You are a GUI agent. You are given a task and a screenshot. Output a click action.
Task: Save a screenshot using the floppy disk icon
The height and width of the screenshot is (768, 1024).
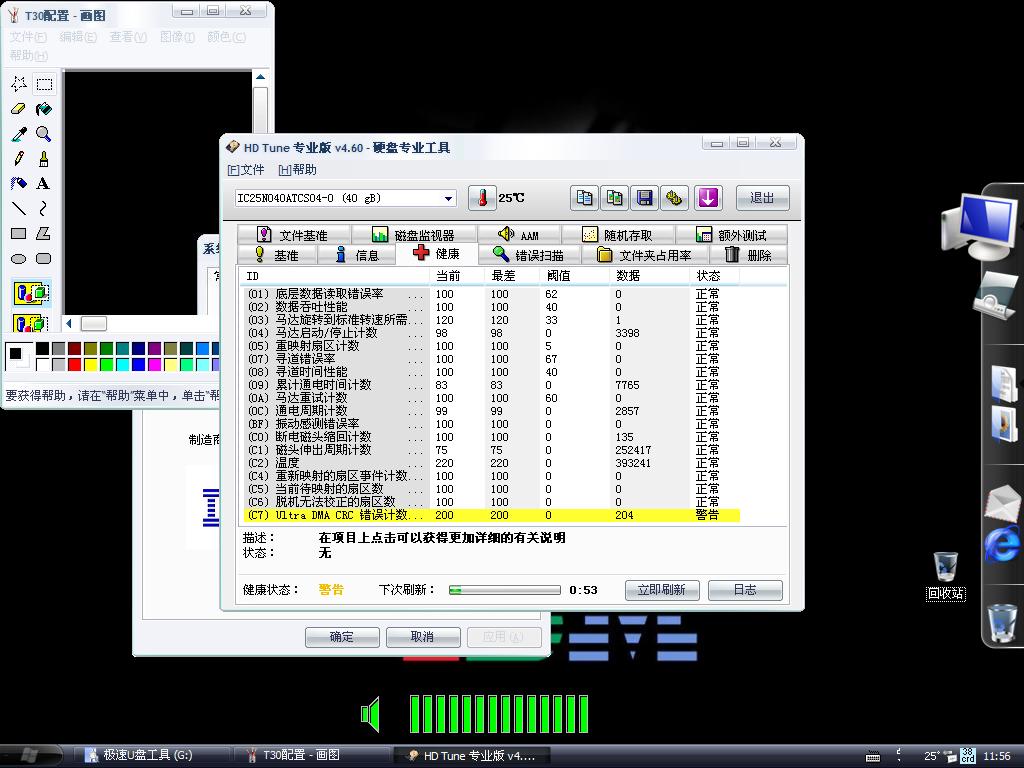tap(644, 197)
